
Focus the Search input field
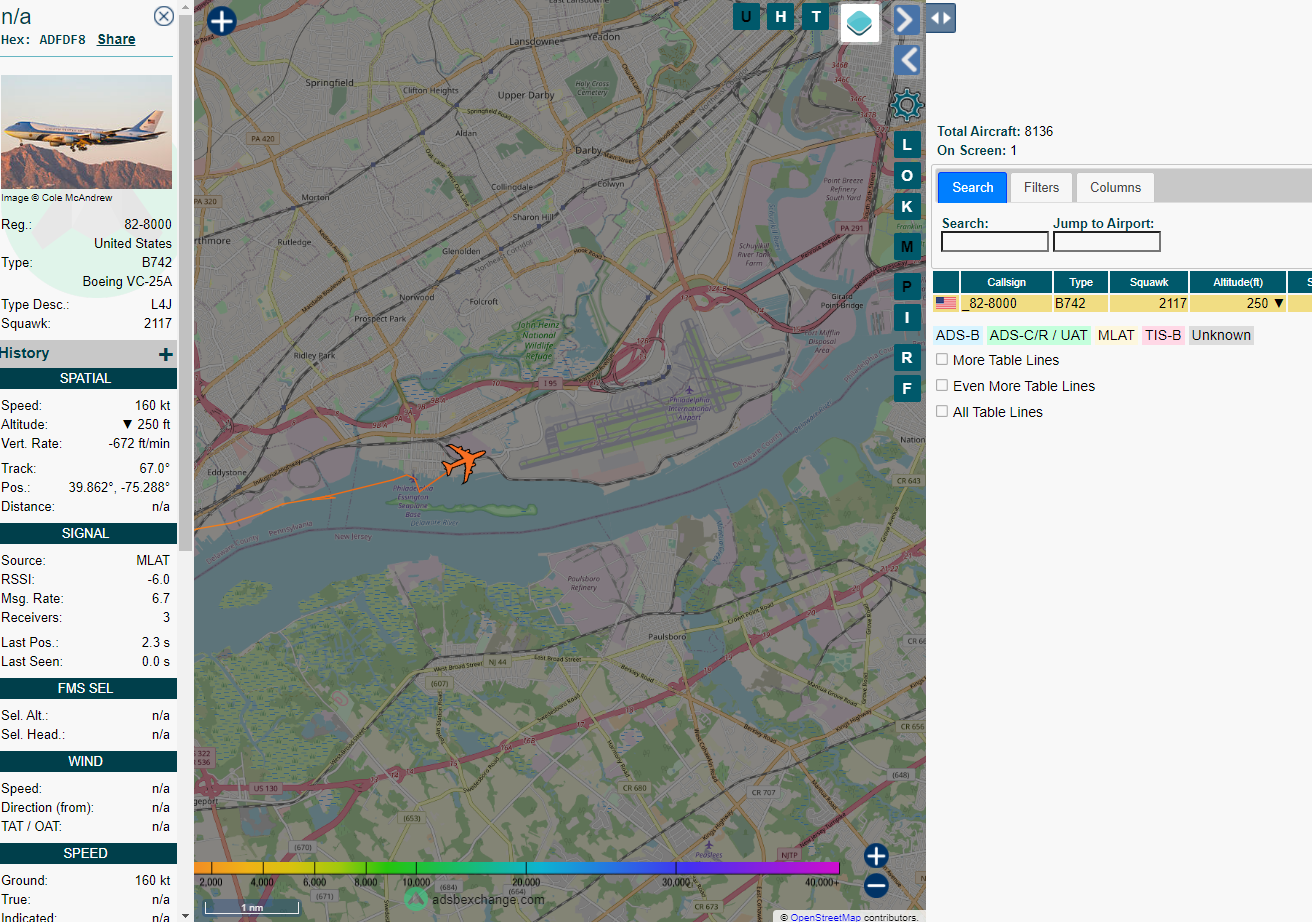click(995, 242)
